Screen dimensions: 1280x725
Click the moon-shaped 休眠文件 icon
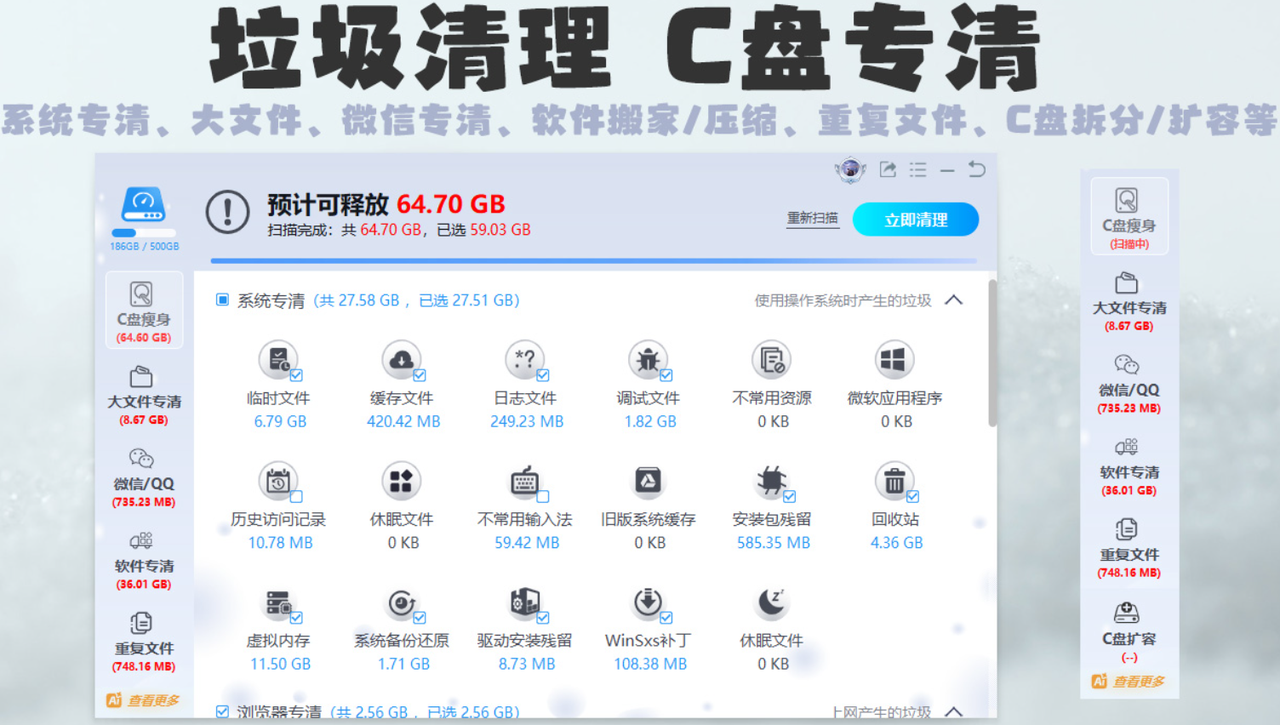click(771, 602)
